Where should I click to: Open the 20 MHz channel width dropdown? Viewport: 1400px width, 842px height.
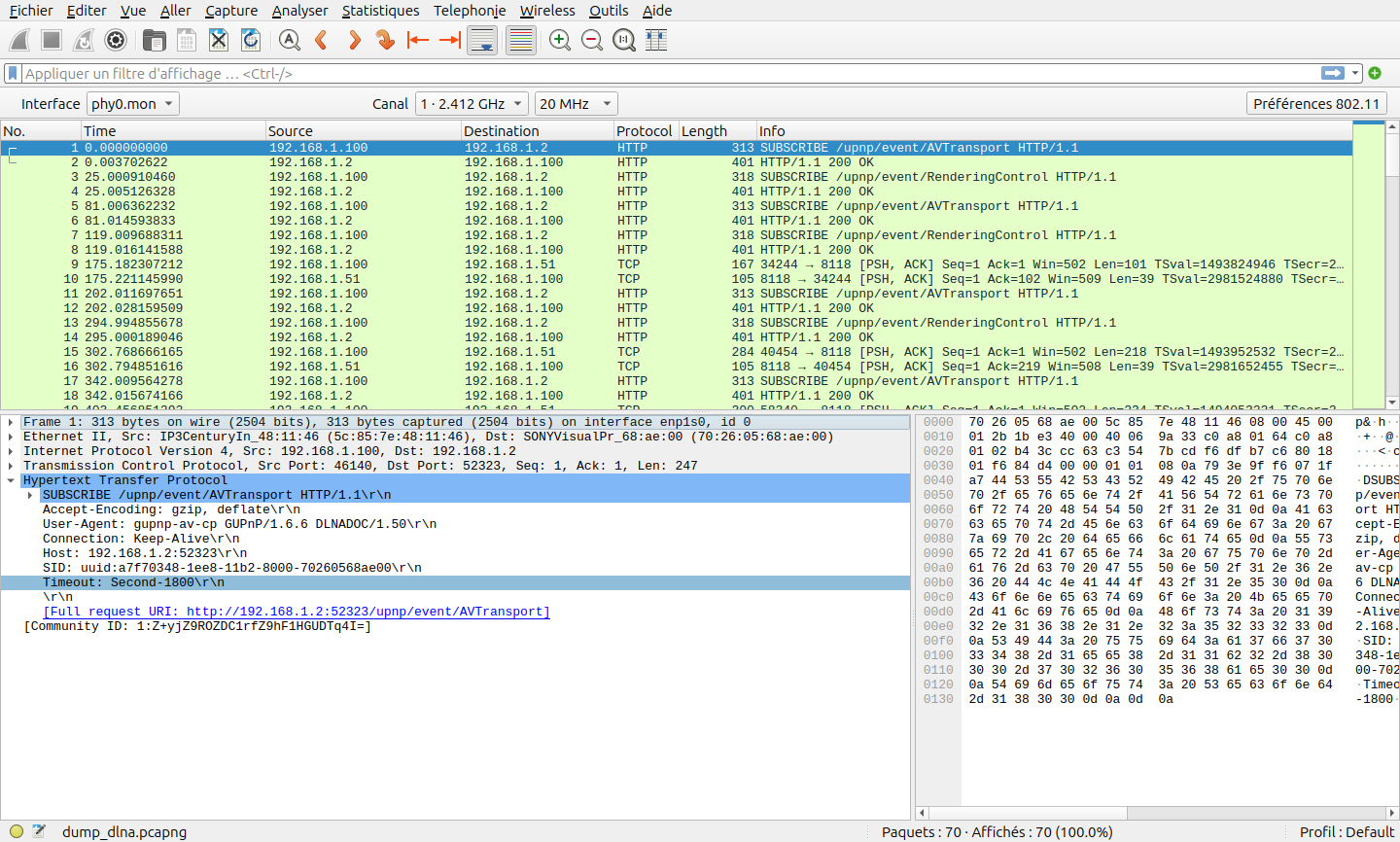tap(577, 104)
